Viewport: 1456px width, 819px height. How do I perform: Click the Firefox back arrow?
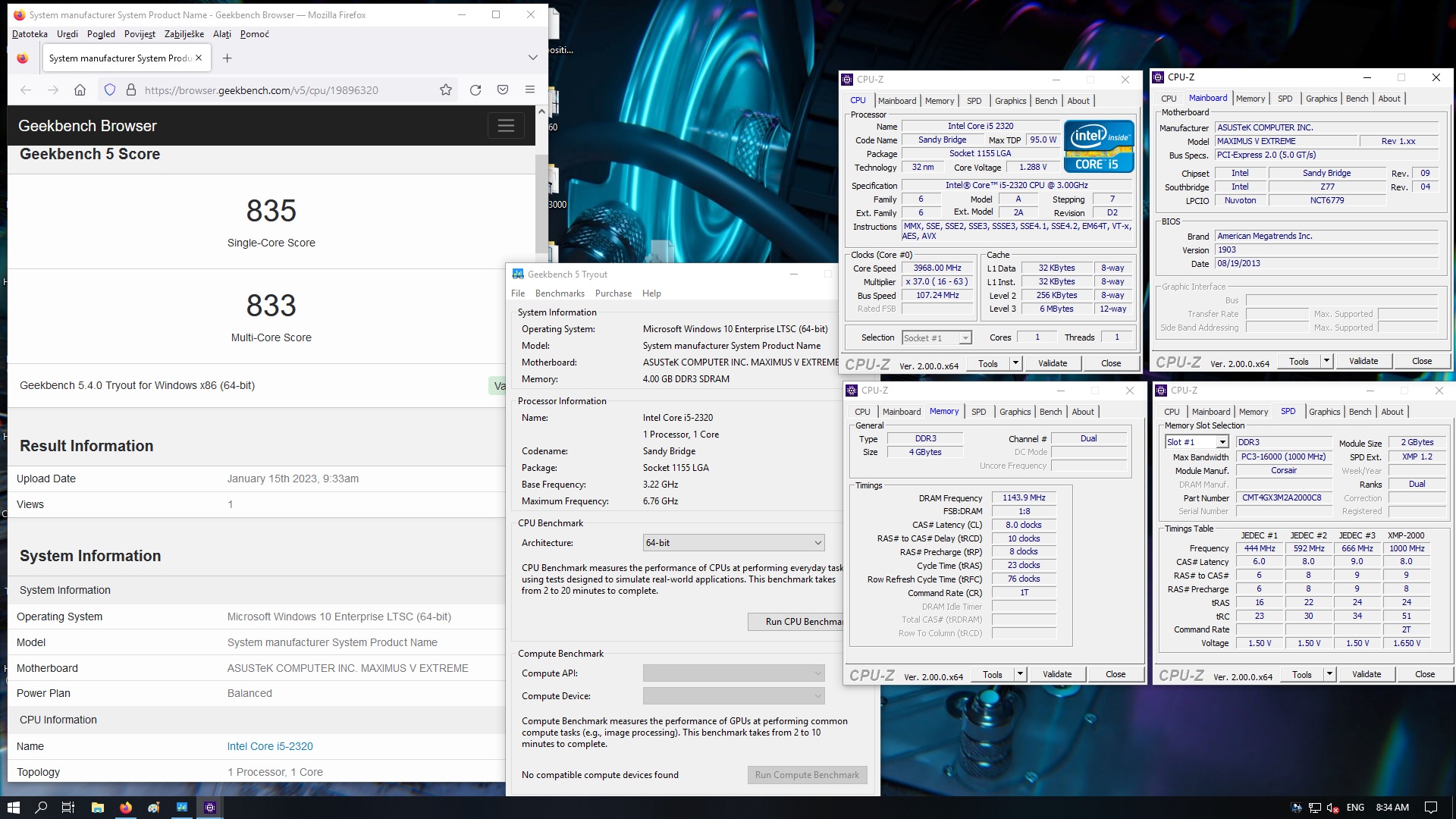pos(26,90)
